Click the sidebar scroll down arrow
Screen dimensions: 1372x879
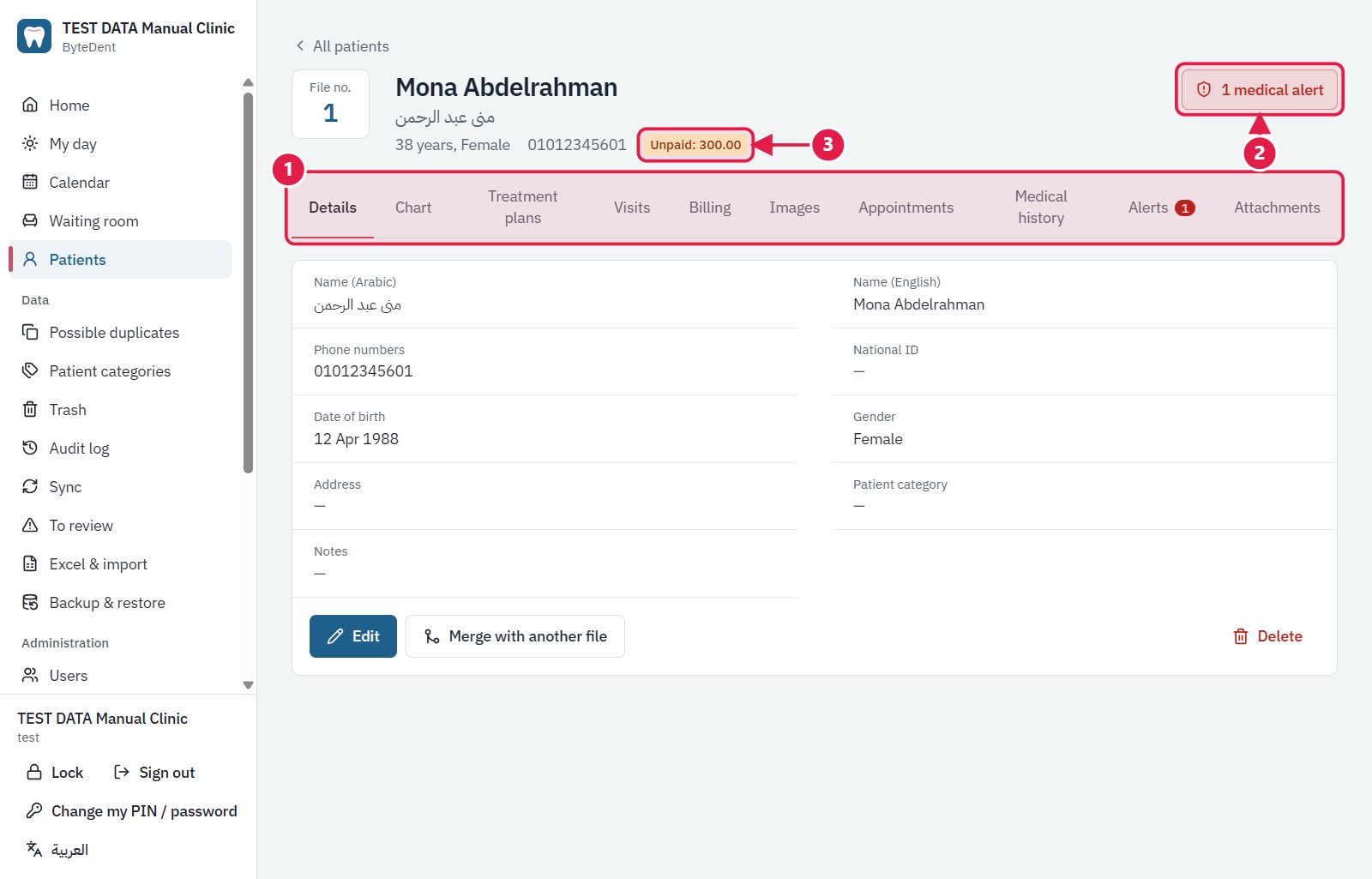click(248, 685)
